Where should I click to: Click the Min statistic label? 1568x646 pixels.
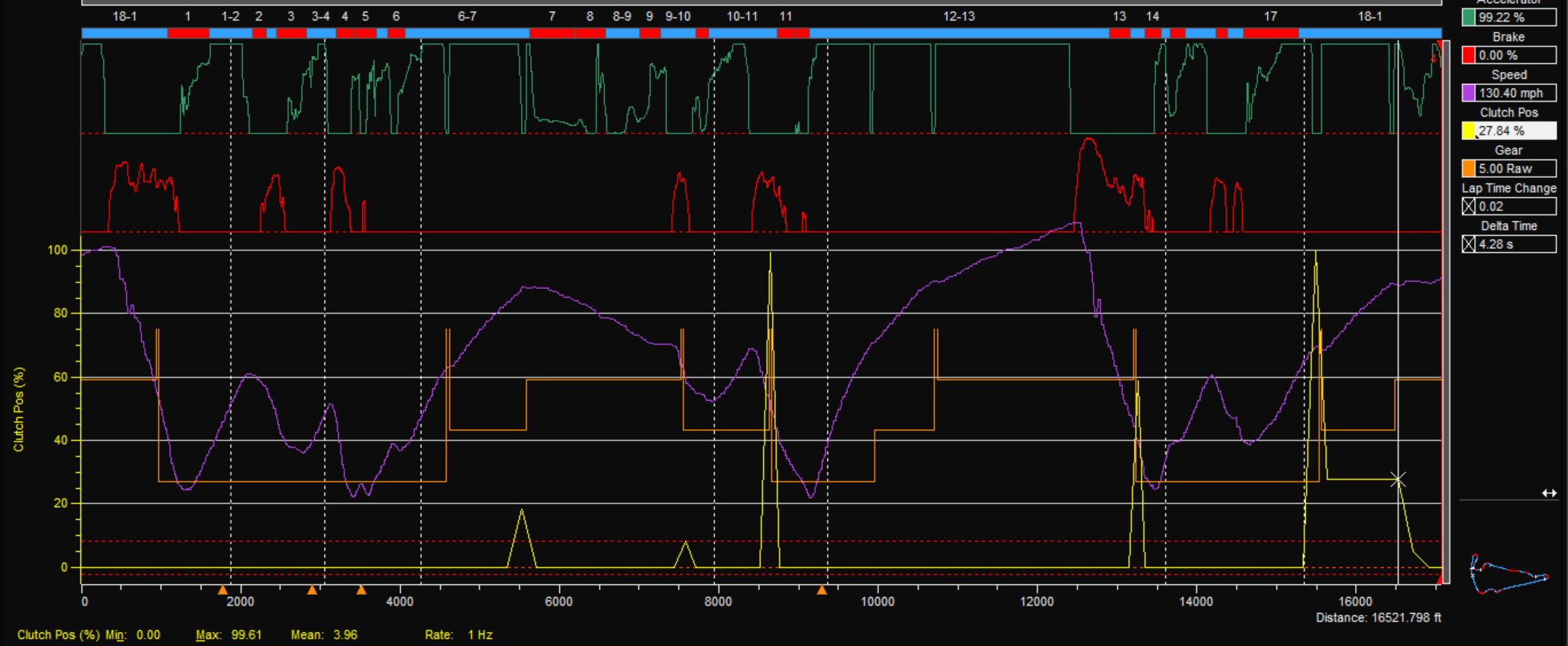(x=115, y=635)
